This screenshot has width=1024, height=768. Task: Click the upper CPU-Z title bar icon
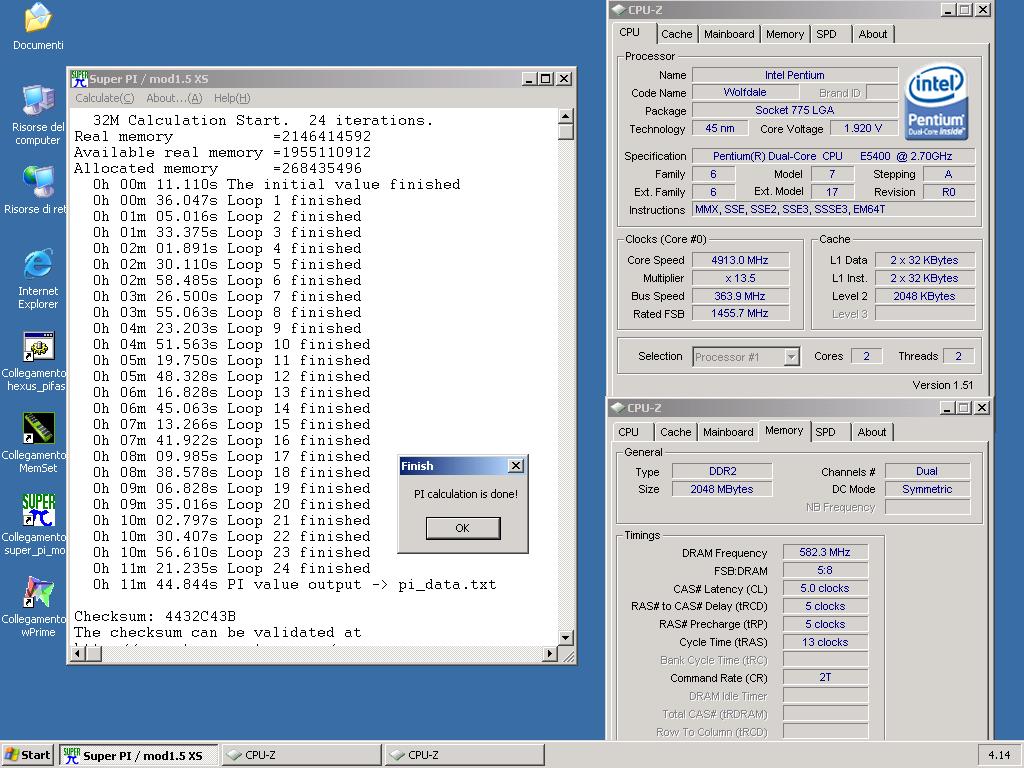pos(618,10)
